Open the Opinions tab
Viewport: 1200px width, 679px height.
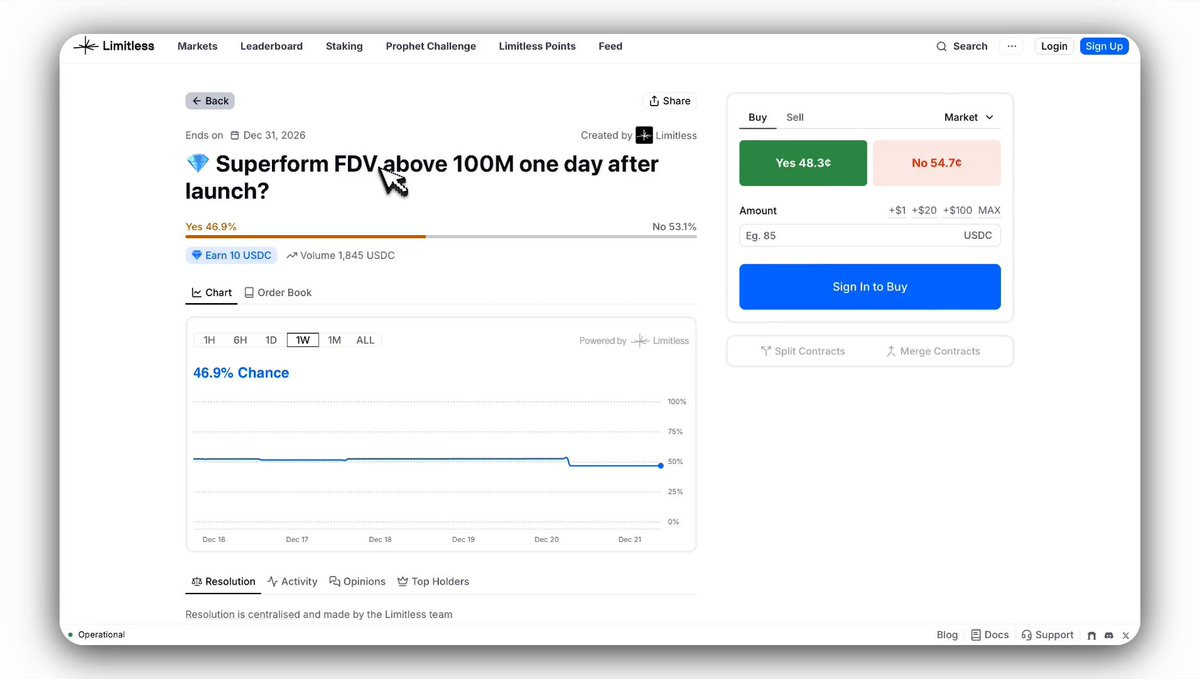pos(357,582)
